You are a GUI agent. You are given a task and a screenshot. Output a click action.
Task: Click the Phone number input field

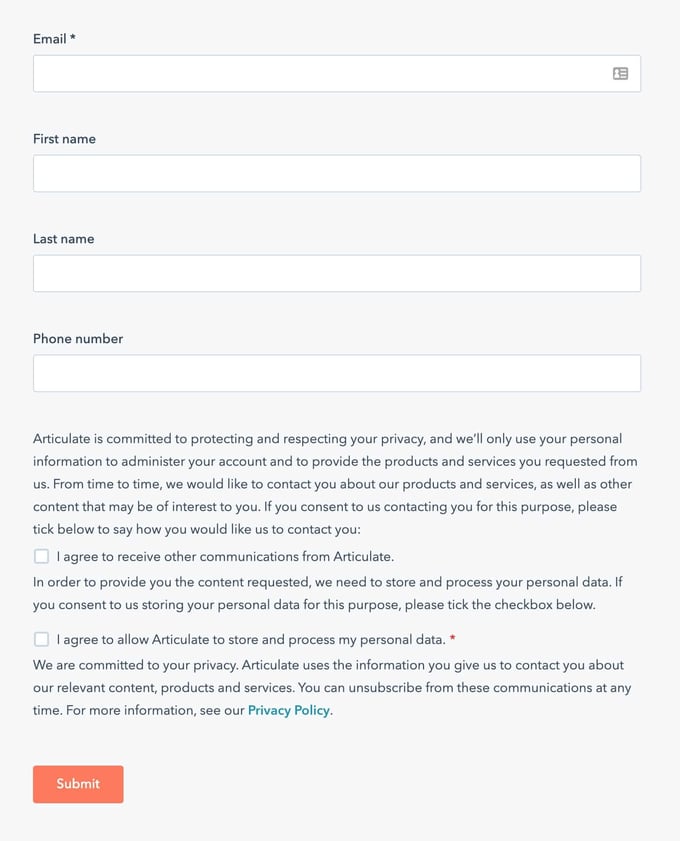300,372
